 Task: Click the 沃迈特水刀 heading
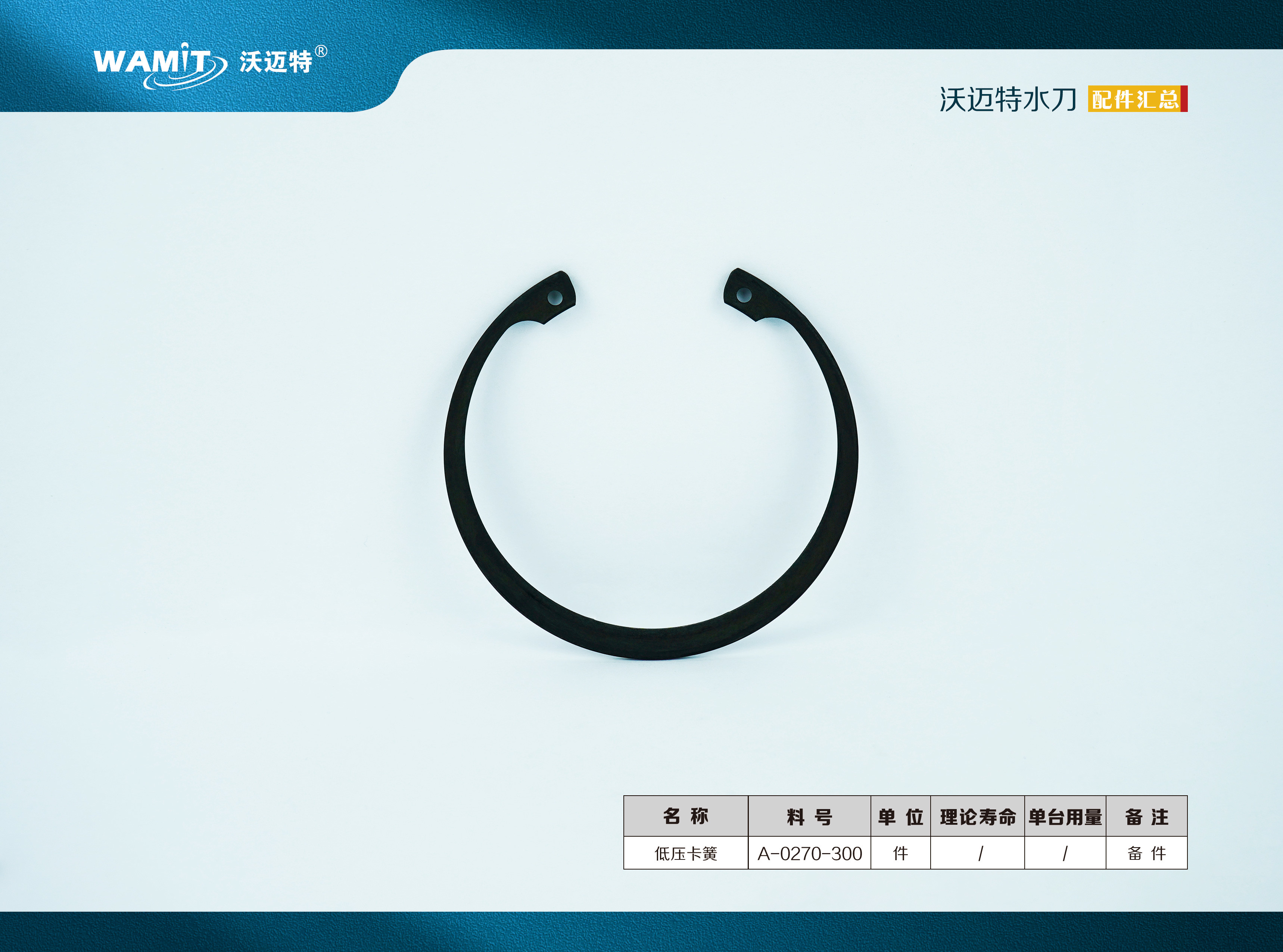(1008, 99)
